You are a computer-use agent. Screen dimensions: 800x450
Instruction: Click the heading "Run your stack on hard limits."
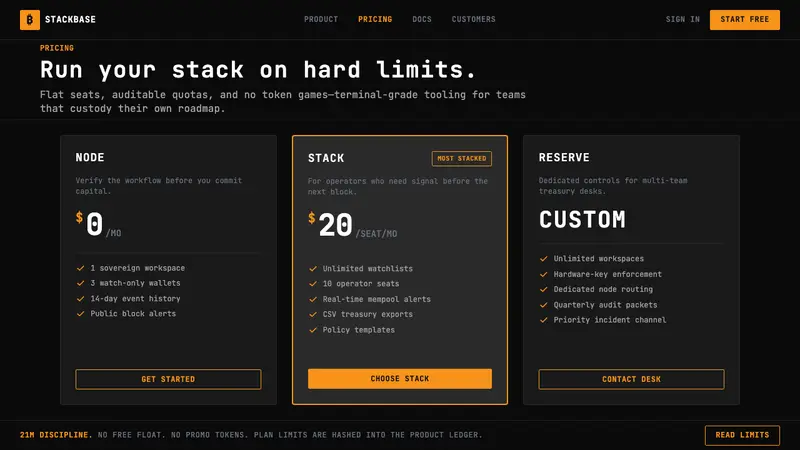258,69
